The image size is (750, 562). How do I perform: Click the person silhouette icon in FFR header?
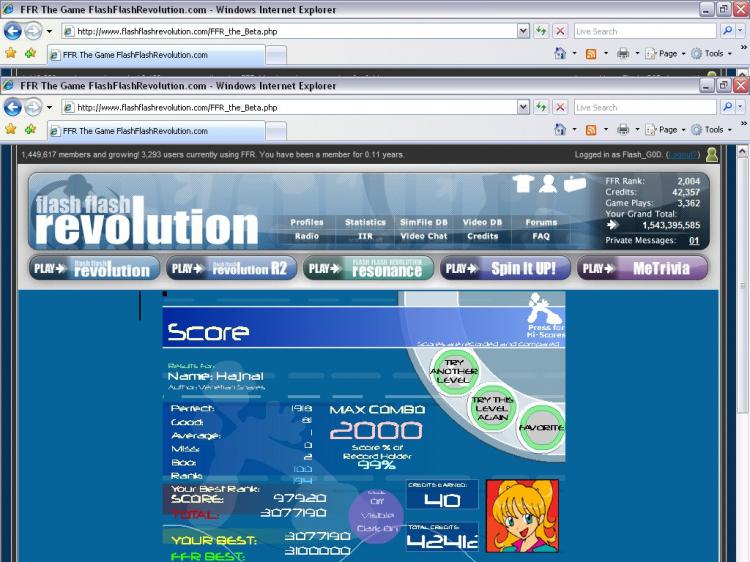tap(548, 183)
